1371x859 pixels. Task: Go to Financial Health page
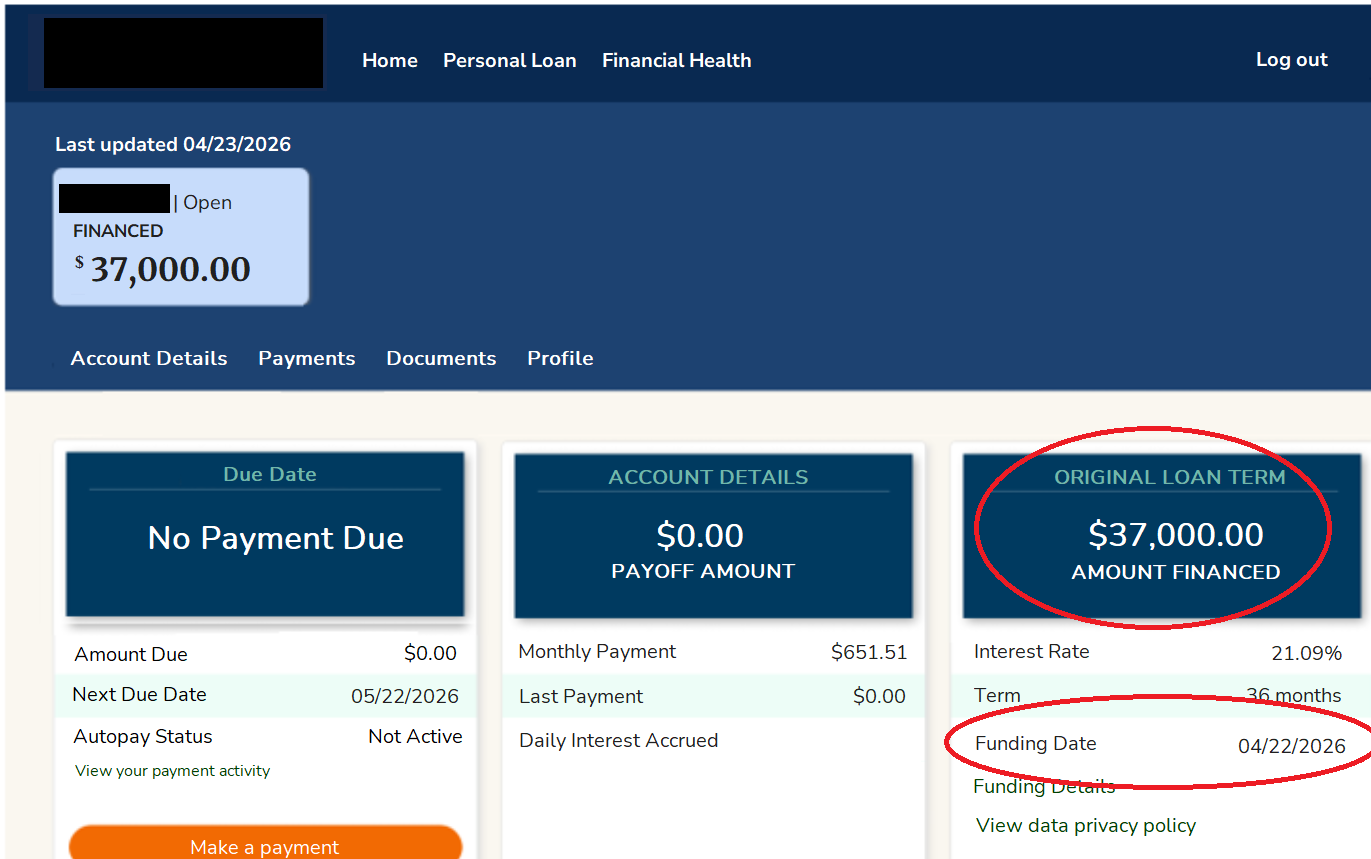(x=676, y=60)
